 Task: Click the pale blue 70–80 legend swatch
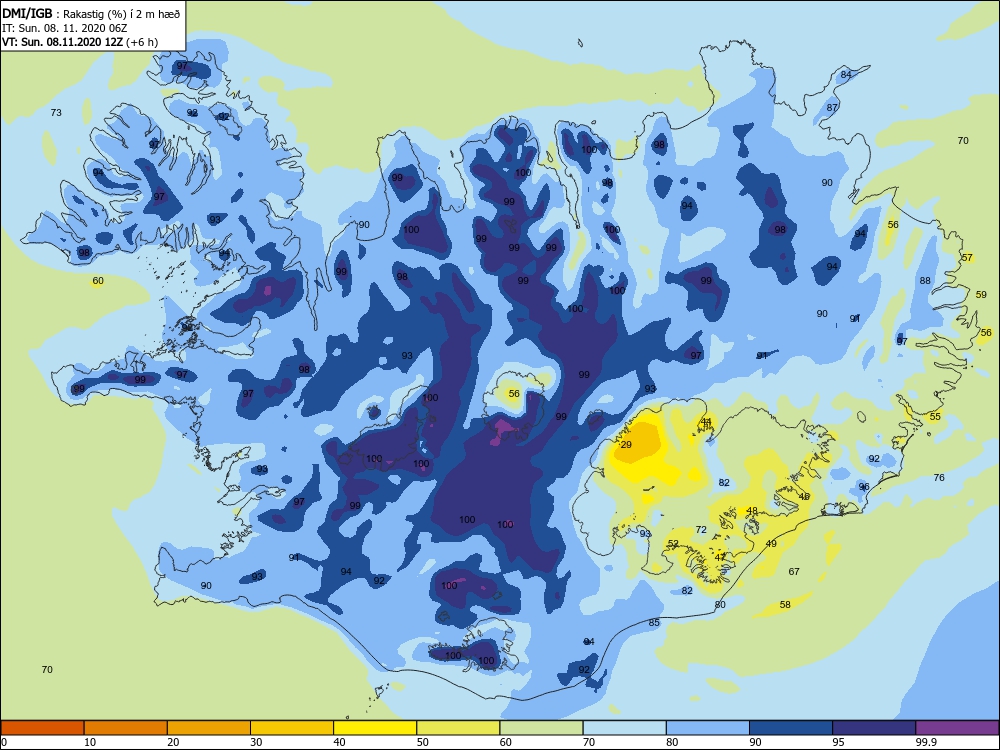624,728
